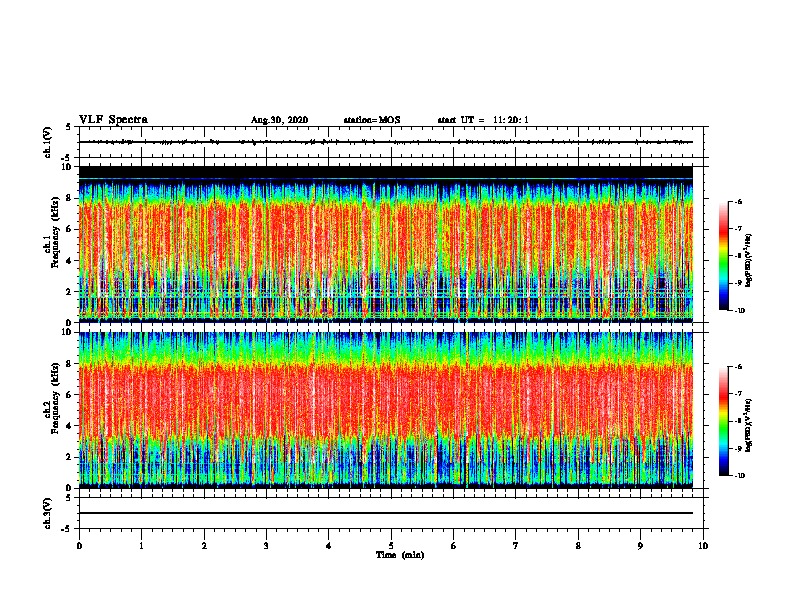792x612 pixels.
Task: Click time axis tick label "5"
Action: [x=391, y=546]
